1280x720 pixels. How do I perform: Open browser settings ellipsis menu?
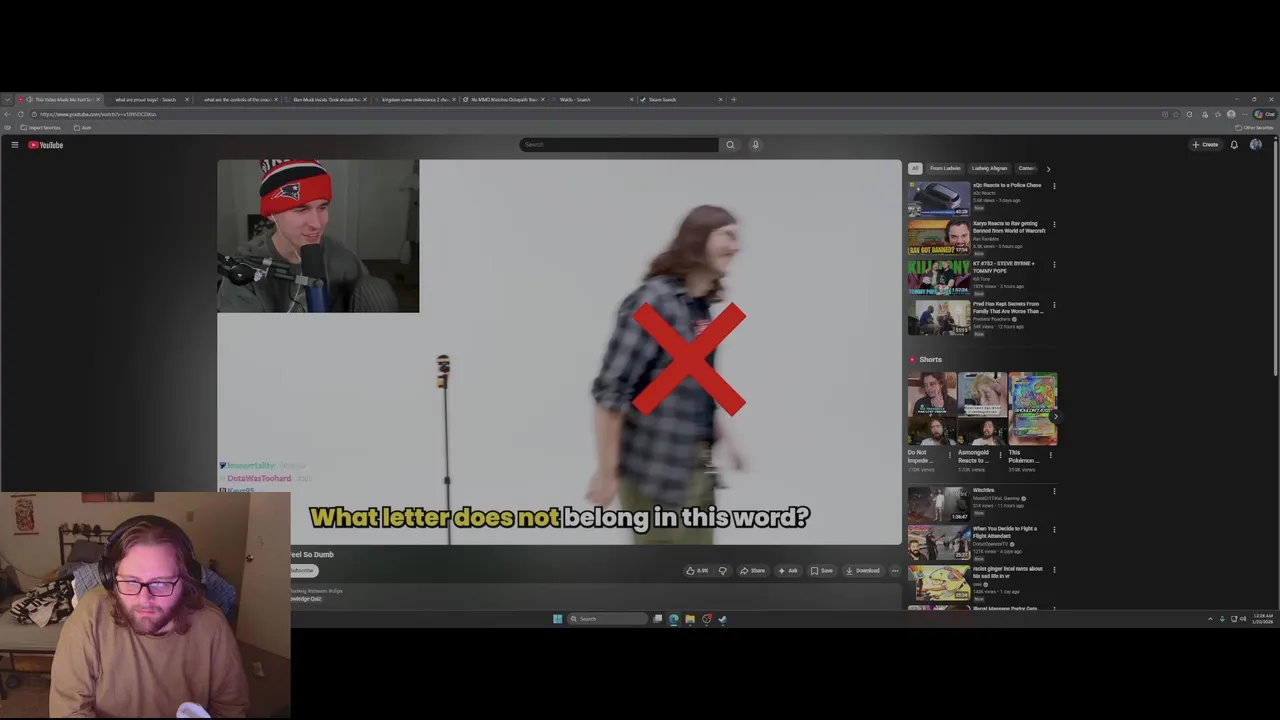pos(1244,114)
